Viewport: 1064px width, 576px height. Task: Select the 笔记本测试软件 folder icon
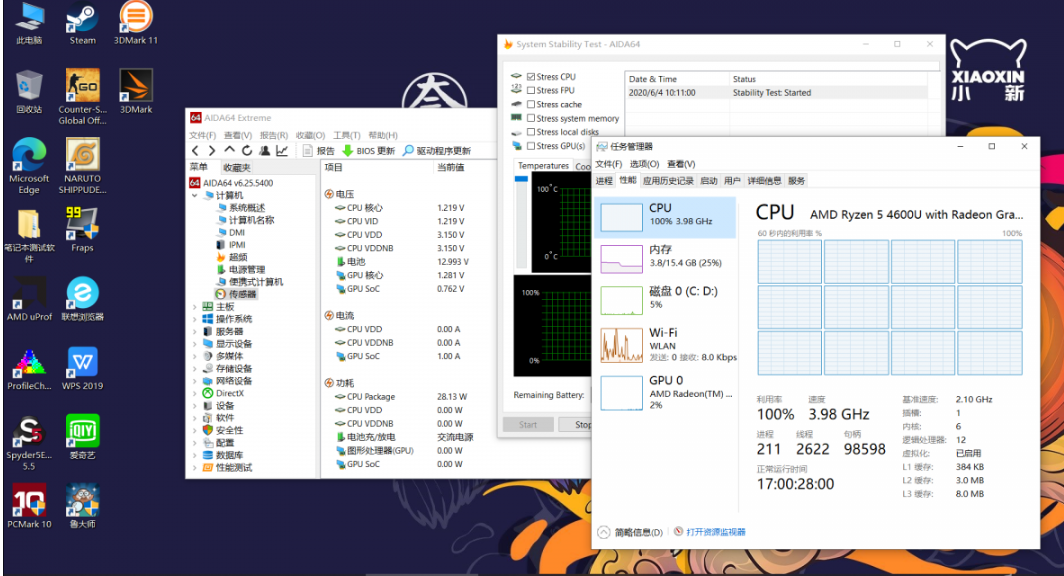(x=29, y=235)
